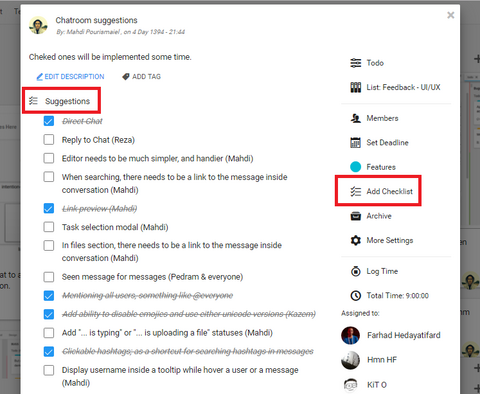Click the Total Time clock icon
Screen dimensions: 480x394
coord(355,295)
